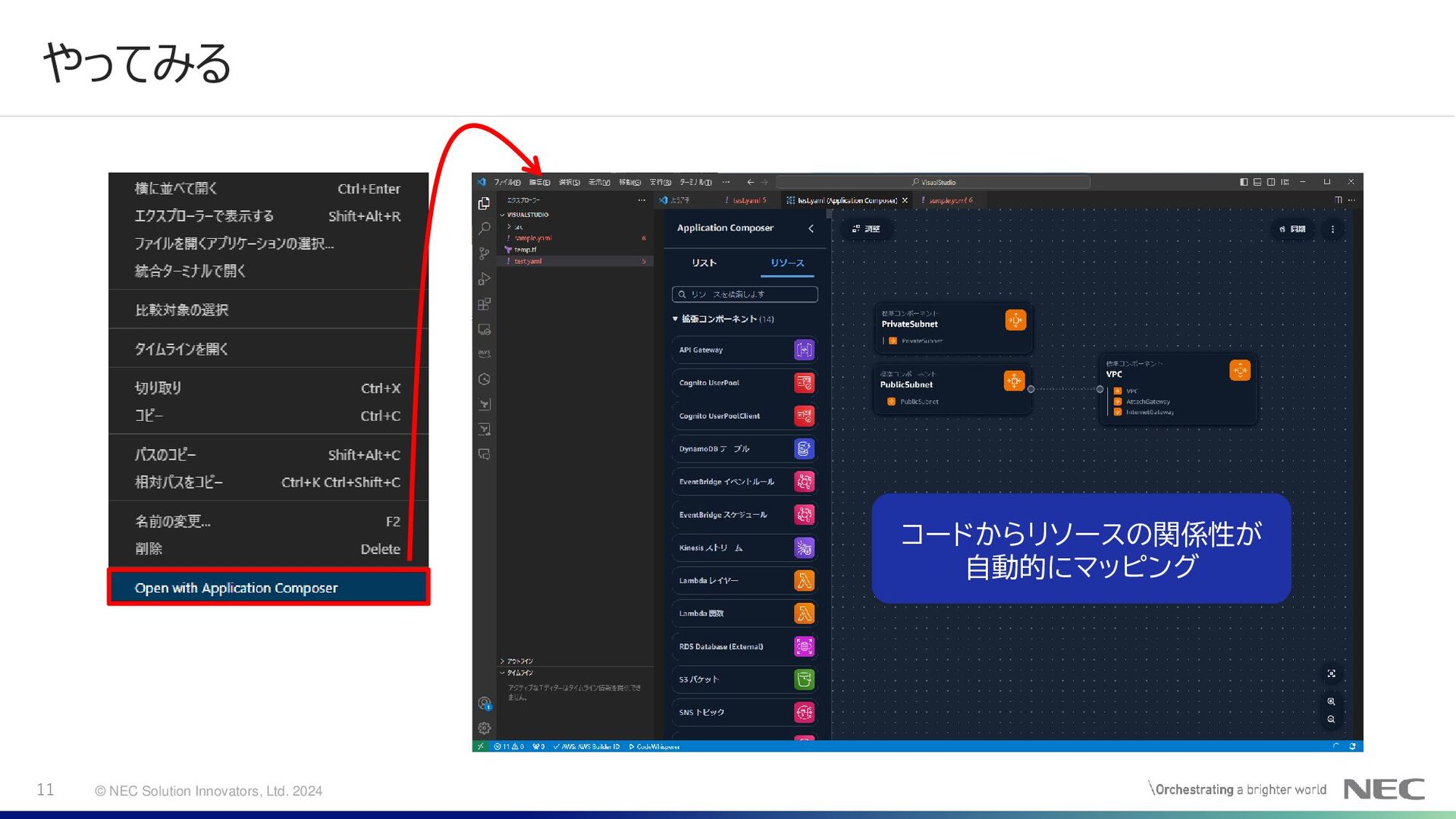Open the Manage gear in activity bar

484,728
